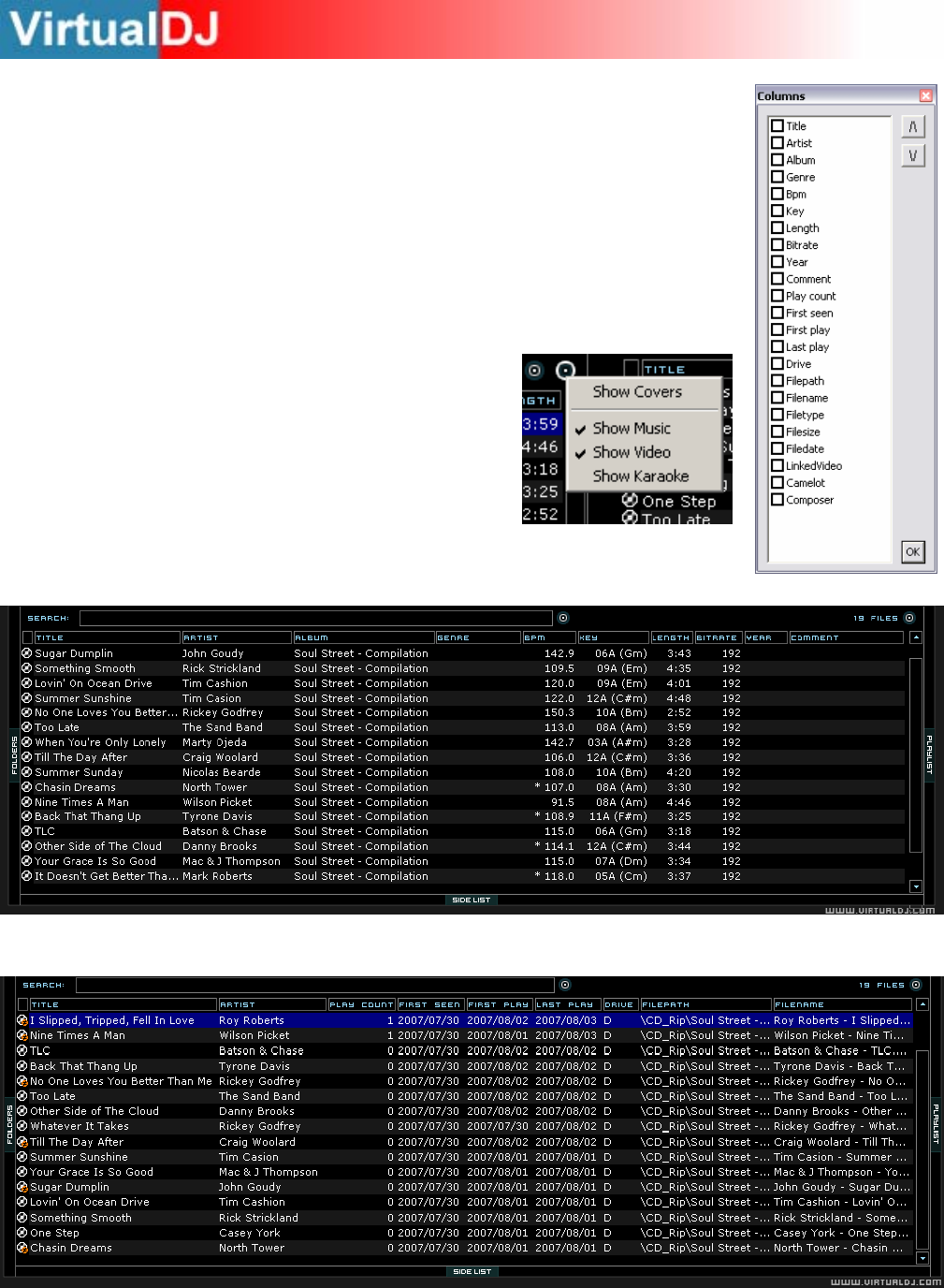The width and height of the screenshot is (944, 1288).
Task: Click track icon for Your Grace Is So Good upper list
Action: click(27, 861)
